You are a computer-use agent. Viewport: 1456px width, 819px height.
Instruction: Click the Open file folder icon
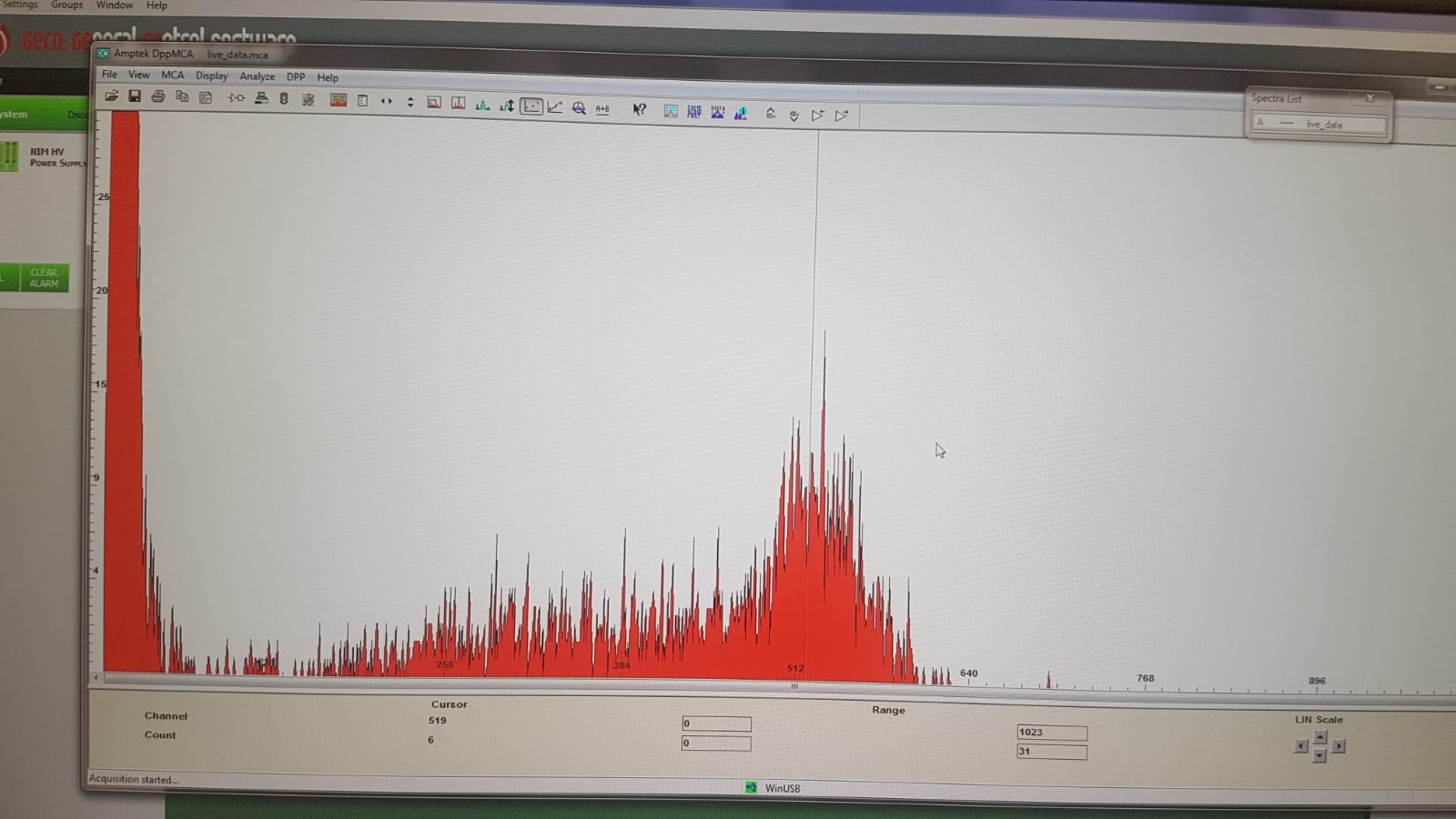pyautogui.click(x=111, y=96)
